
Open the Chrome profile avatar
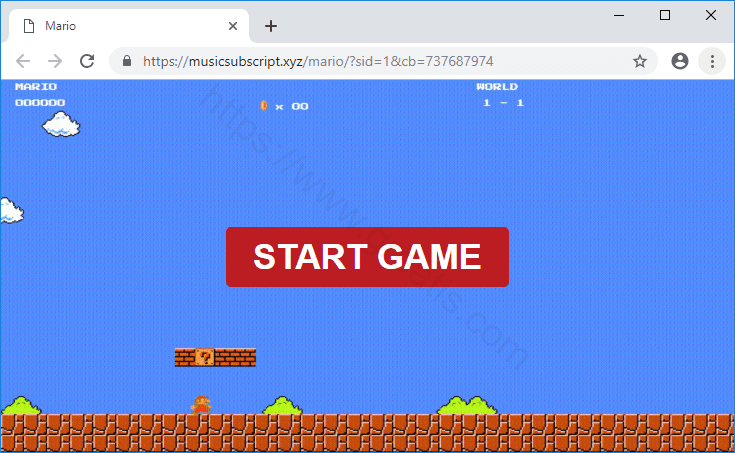coord(680,61)
